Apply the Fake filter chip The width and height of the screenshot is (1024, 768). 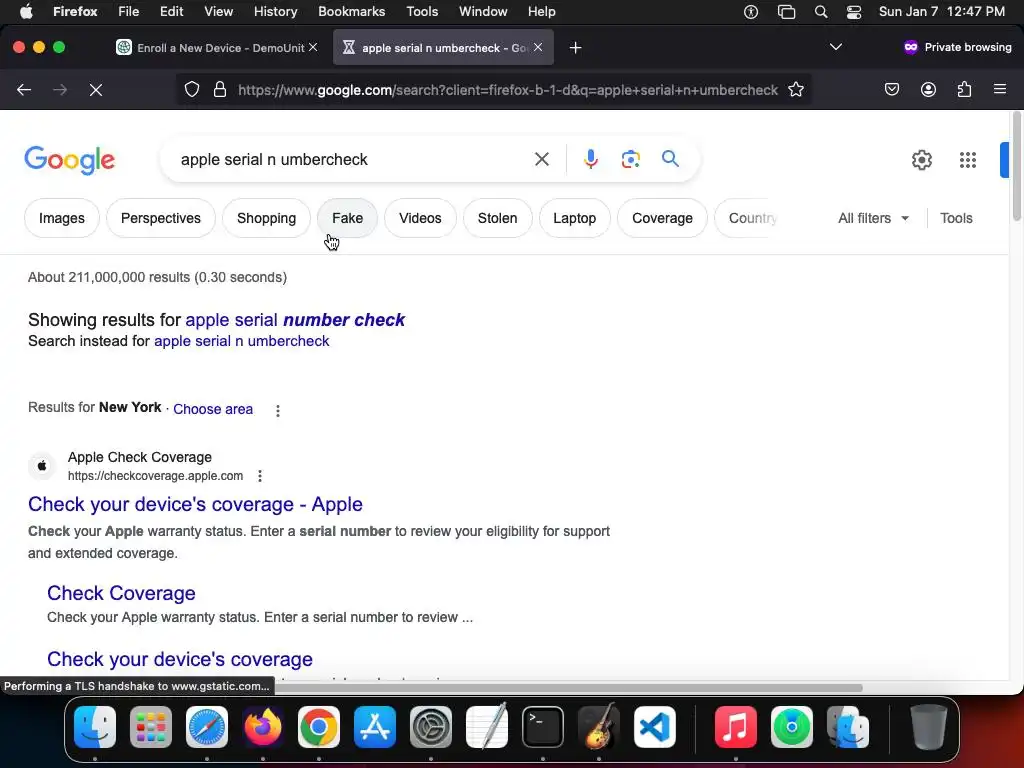pyautogui.click(x=347, y=218)
